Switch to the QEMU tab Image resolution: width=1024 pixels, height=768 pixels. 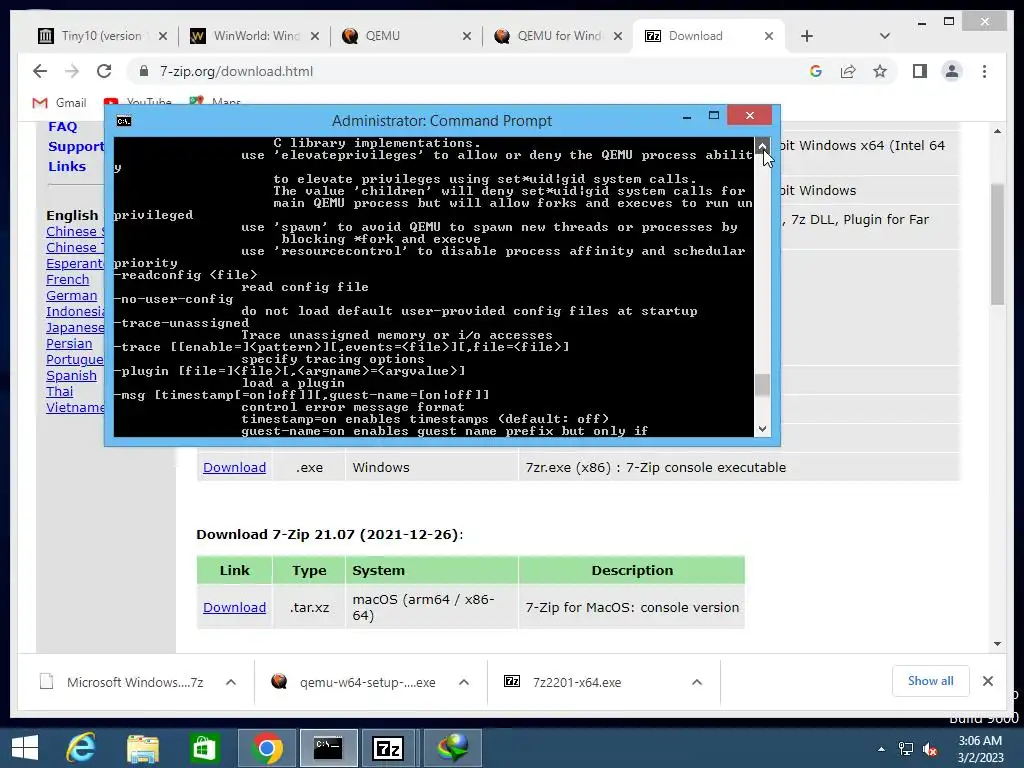[406, 36]
